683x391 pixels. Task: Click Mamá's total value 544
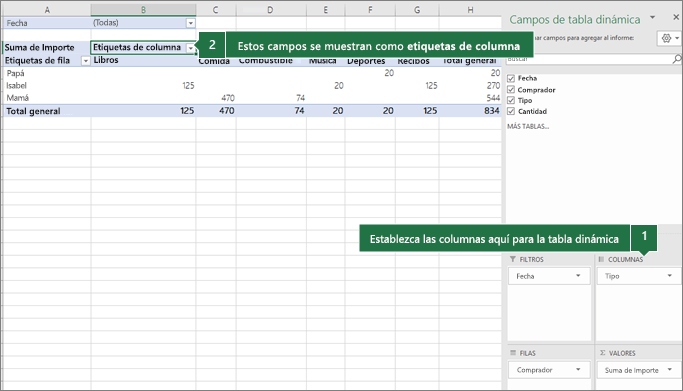tap(493, 98)
